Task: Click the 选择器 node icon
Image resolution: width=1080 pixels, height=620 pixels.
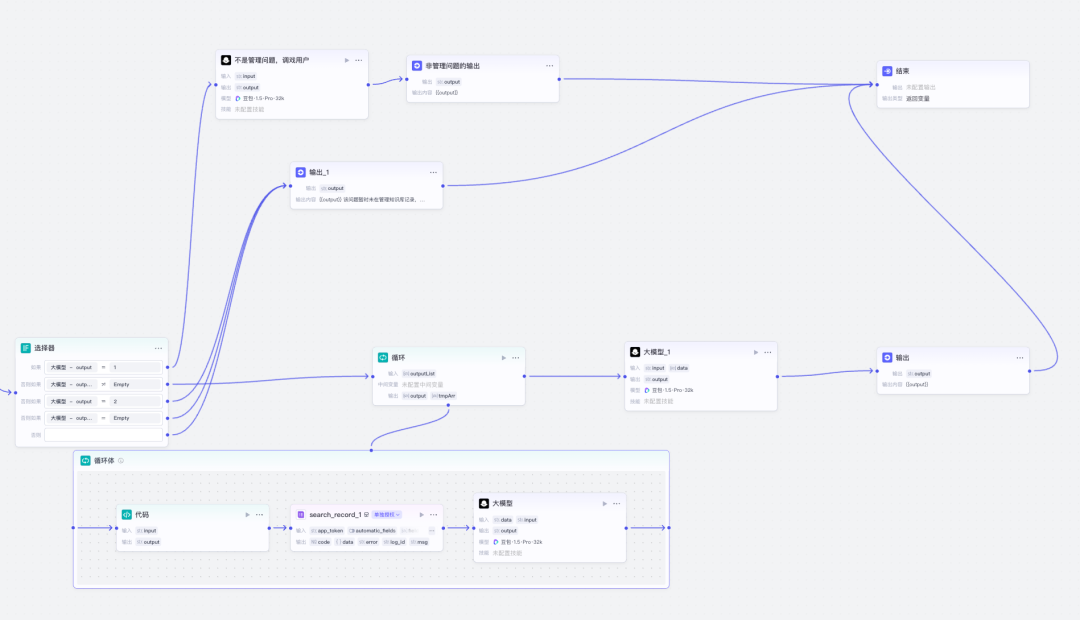Action: pos(25,348)
